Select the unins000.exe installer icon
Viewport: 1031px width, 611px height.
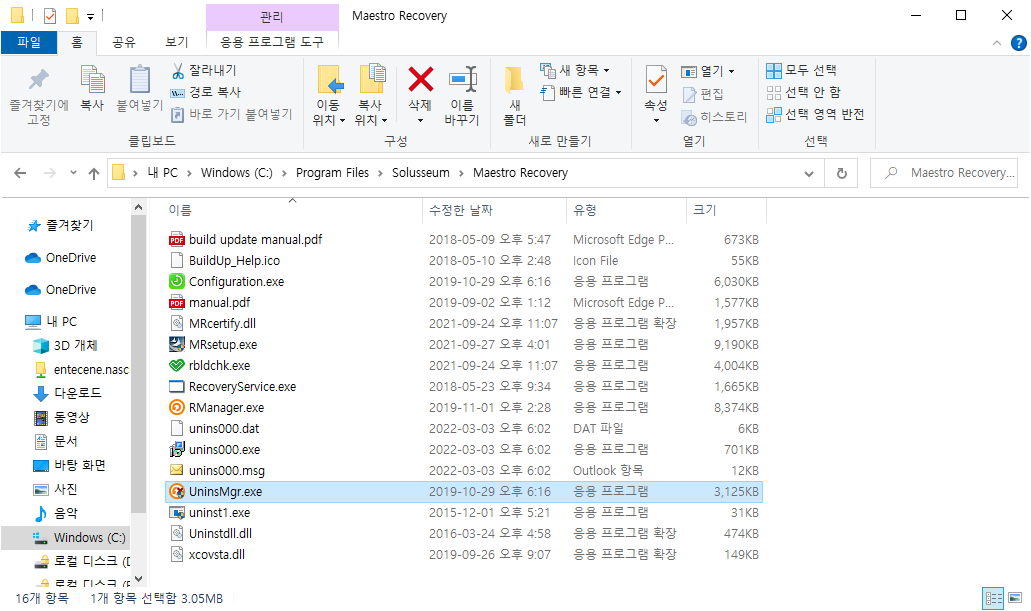pos(177,449)
